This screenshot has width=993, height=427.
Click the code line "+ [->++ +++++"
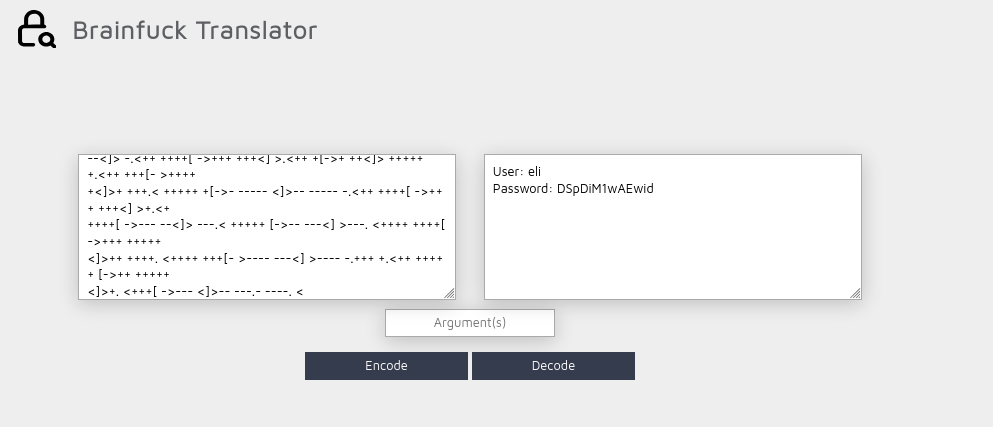[x=129, y=275]
